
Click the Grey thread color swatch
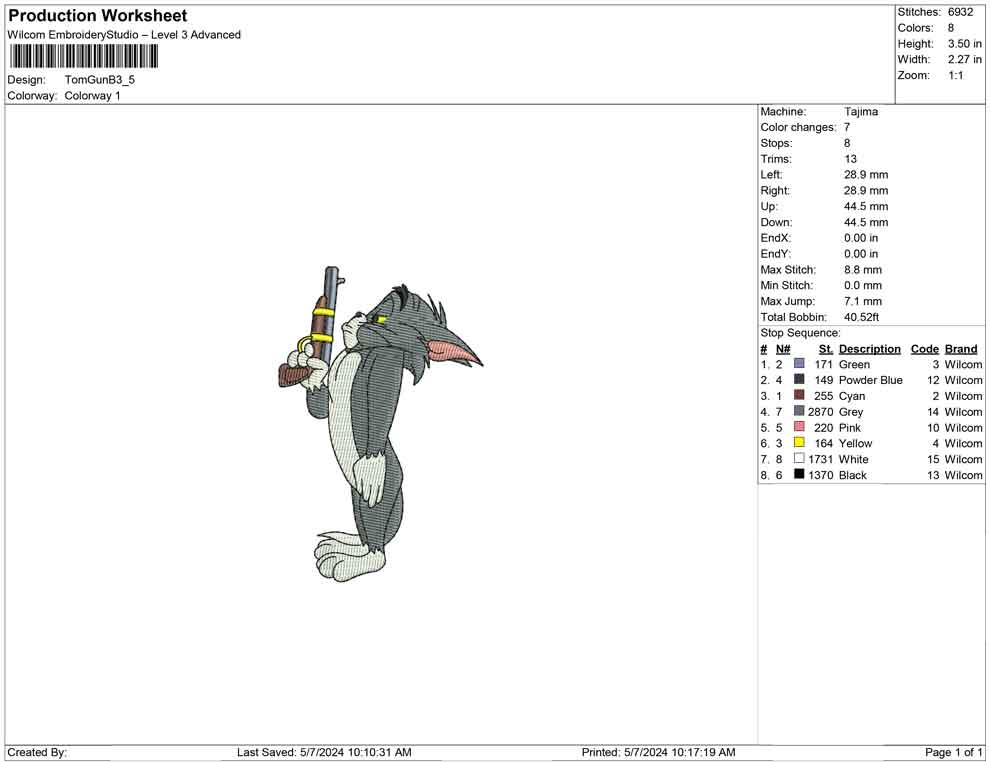pos(799,411)
